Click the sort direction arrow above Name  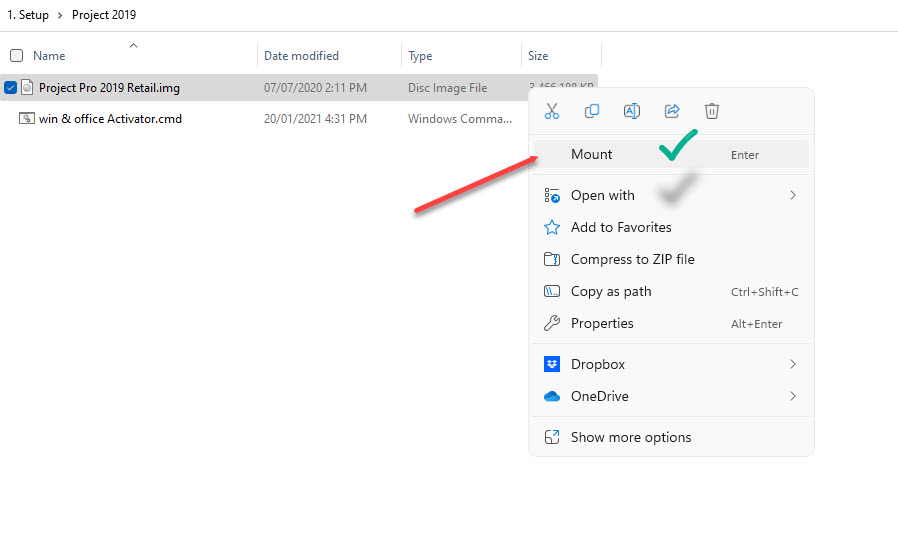tap(133, 45)
